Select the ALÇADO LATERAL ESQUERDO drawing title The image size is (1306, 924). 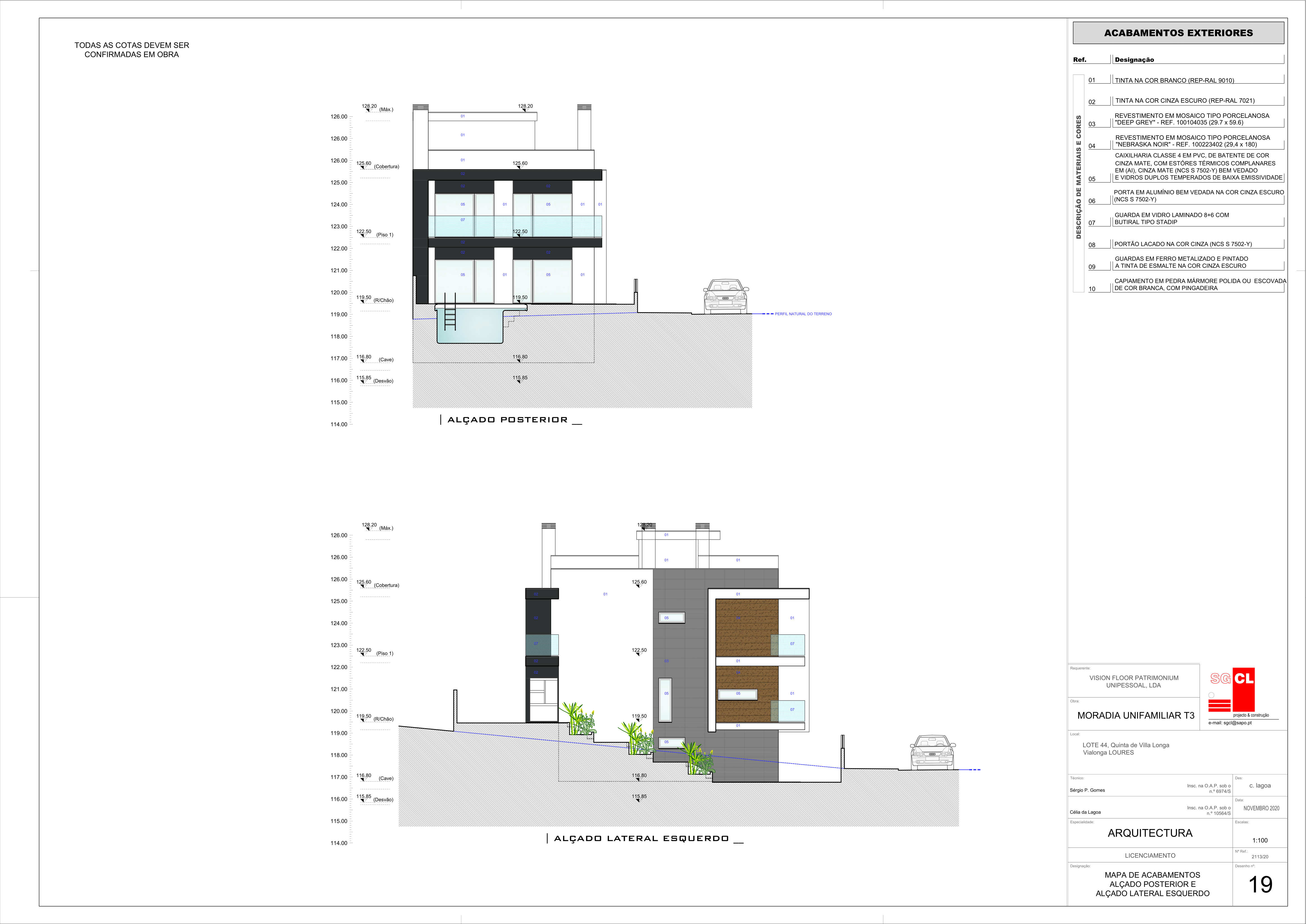[x=641, y=839]
